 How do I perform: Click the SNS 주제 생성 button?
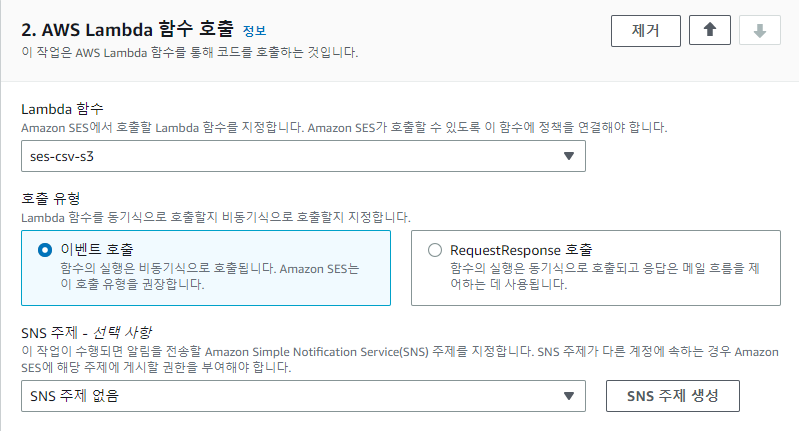point(673,396)
